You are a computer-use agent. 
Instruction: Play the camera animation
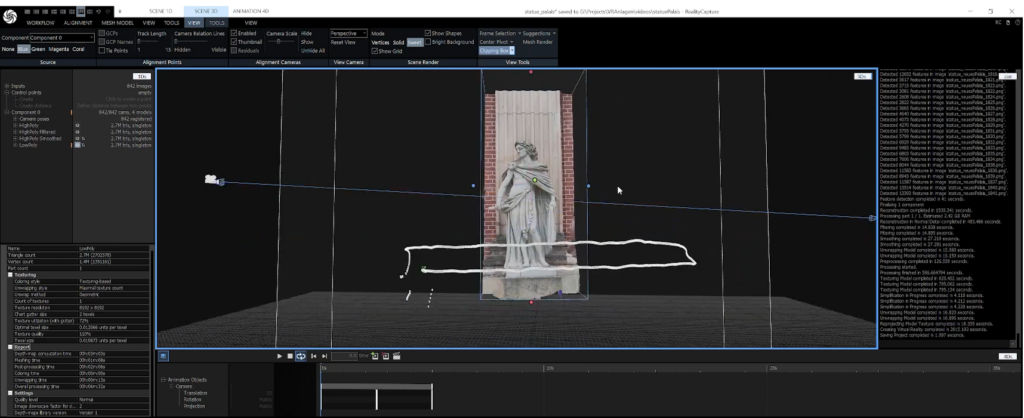pos(280,356)
